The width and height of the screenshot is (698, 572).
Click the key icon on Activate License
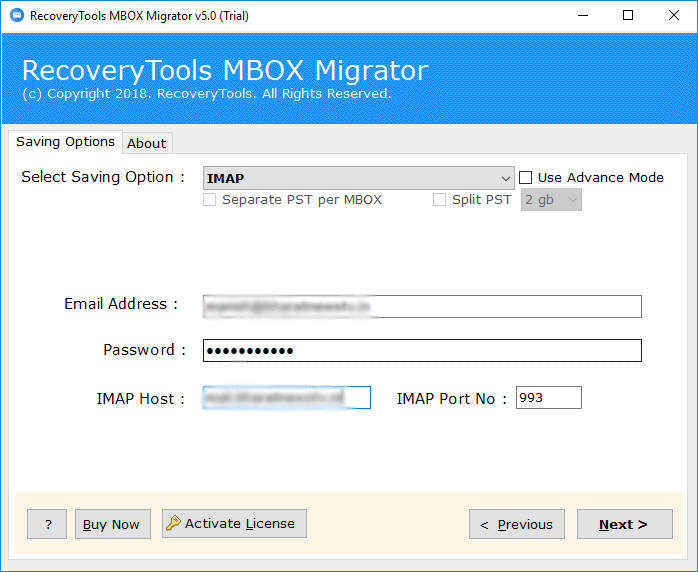(173, 523)
